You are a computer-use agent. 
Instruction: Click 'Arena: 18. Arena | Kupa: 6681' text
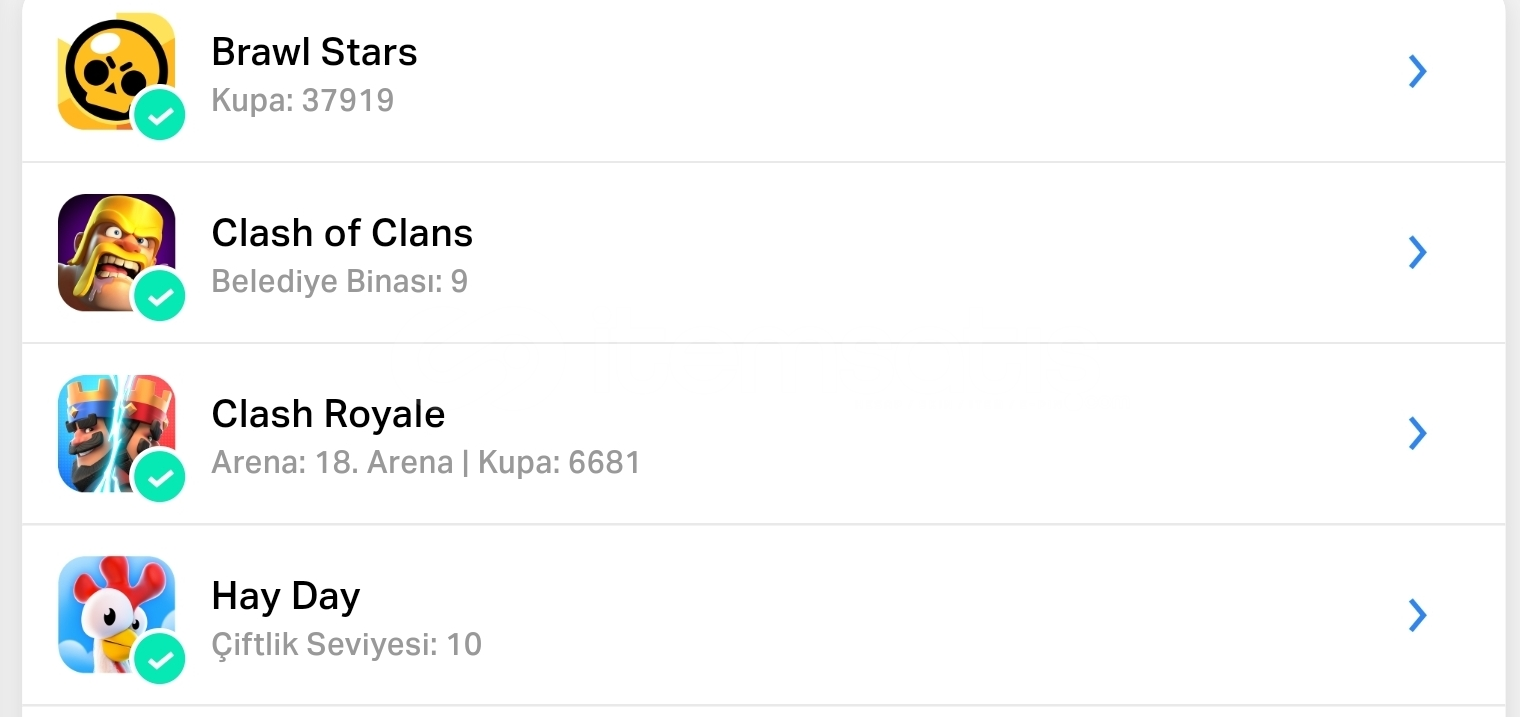(x=426, y=463)
